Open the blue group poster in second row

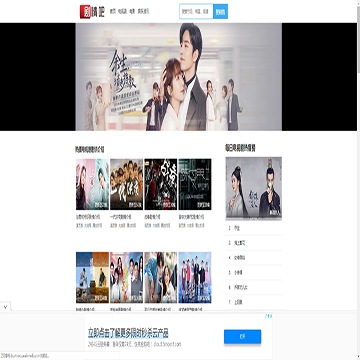click(x=195, y=277)
